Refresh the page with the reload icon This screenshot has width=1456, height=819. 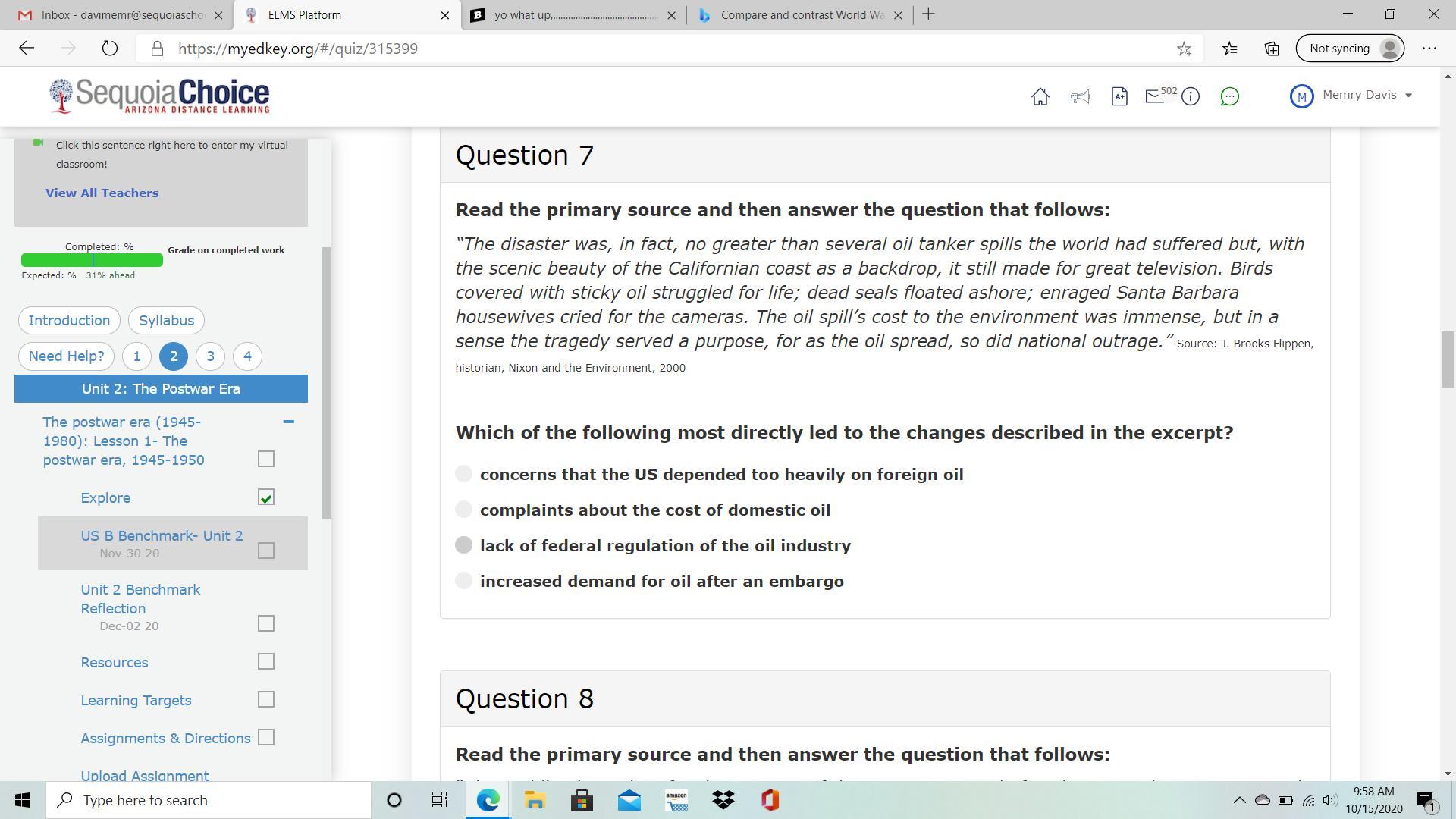110,49
